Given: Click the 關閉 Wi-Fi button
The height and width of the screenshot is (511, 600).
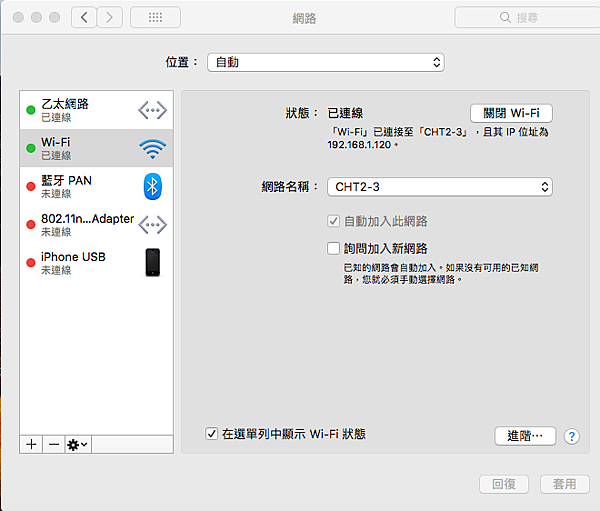Looking at the screenshot, I should 511,113.
